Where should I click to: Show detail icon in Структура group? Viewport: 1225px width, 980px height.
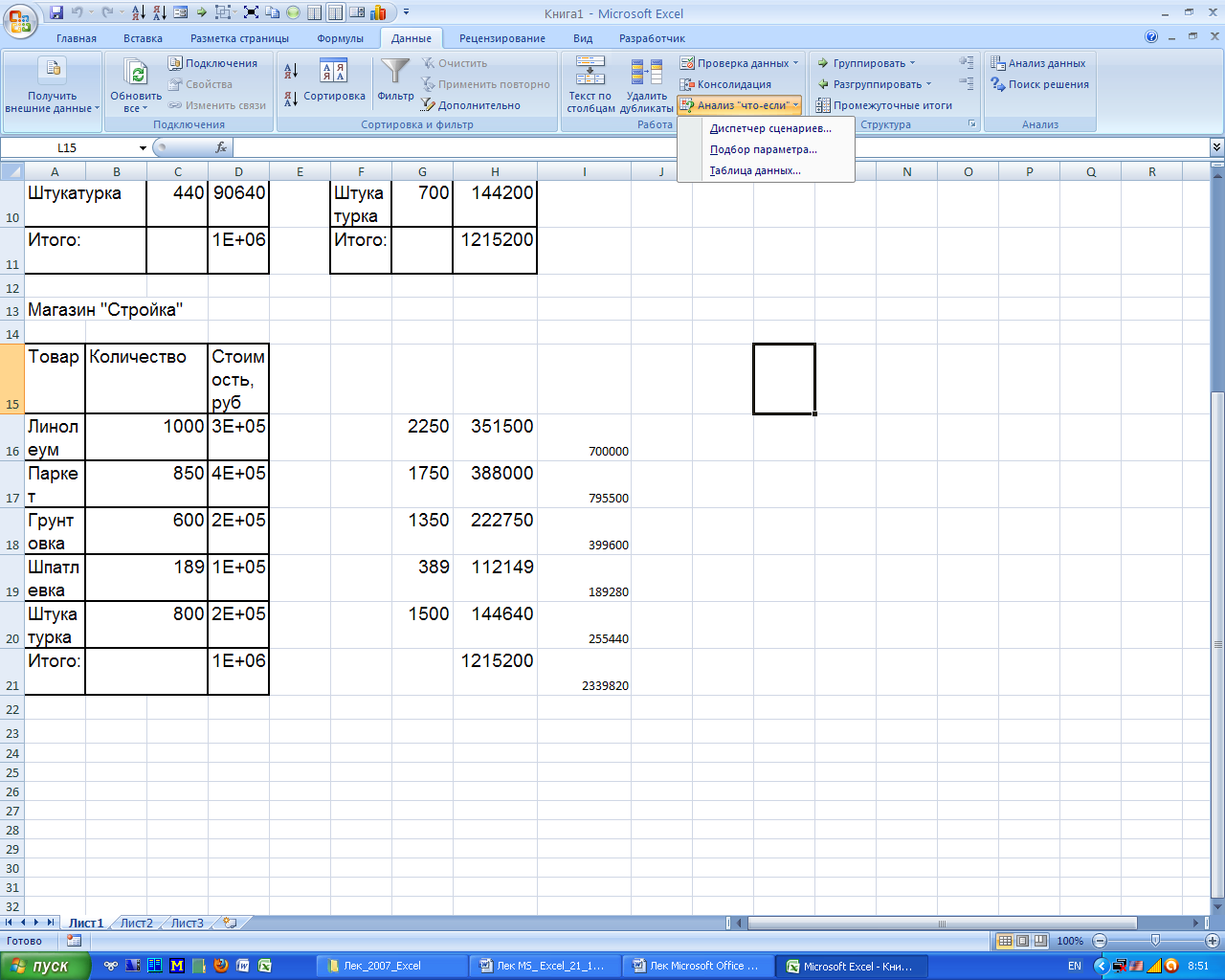click(x=967, y=63)
